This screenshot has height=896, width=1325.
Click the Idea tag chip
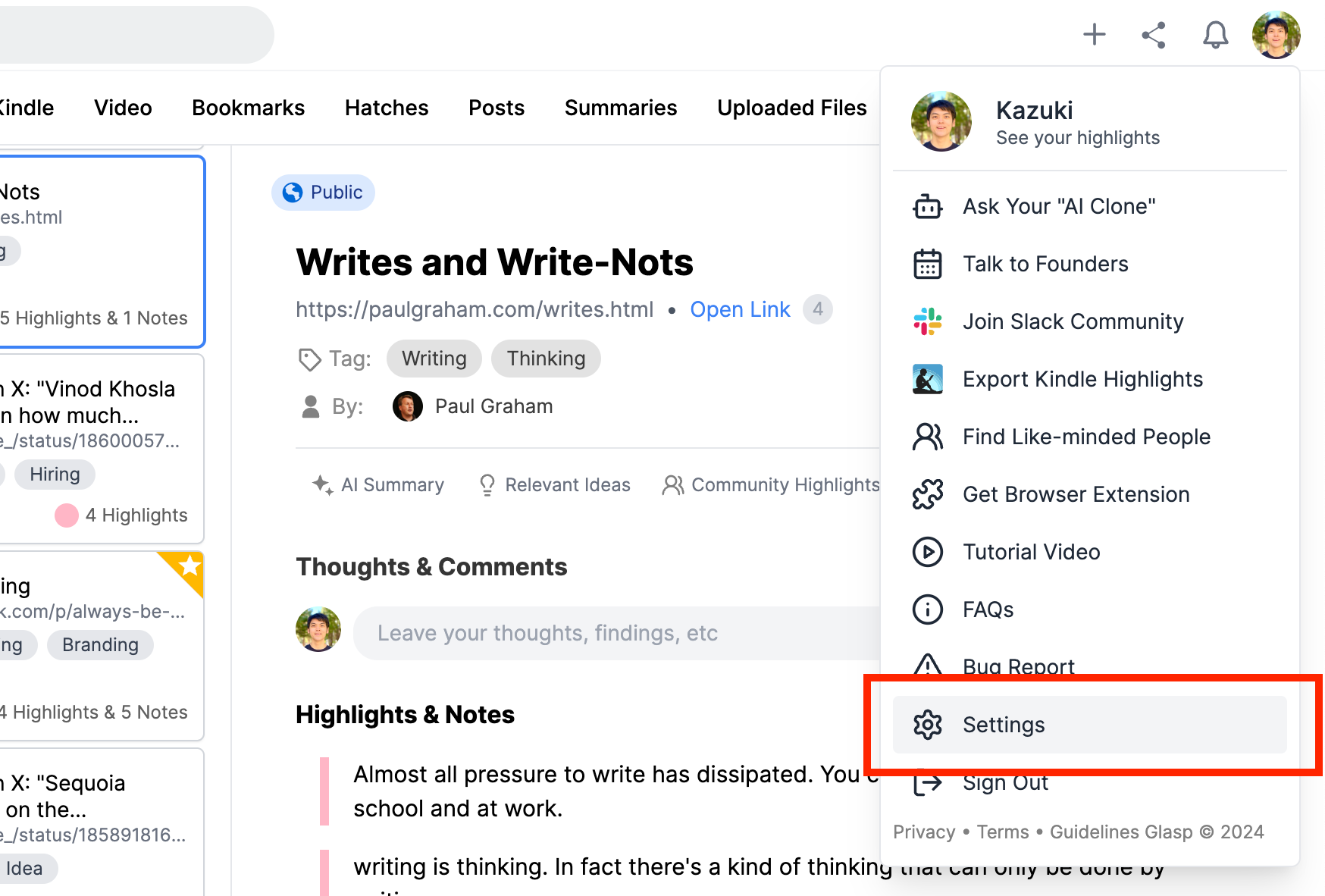[24, 869]
